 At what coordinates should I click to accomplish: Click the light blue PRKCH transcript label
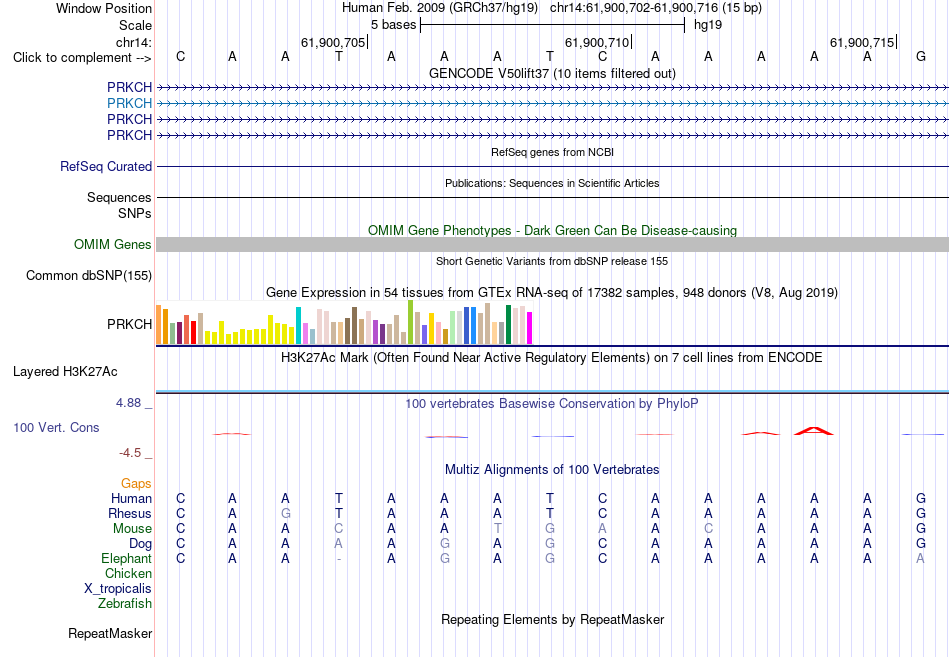pyautogui.click(x=129, y=103)
